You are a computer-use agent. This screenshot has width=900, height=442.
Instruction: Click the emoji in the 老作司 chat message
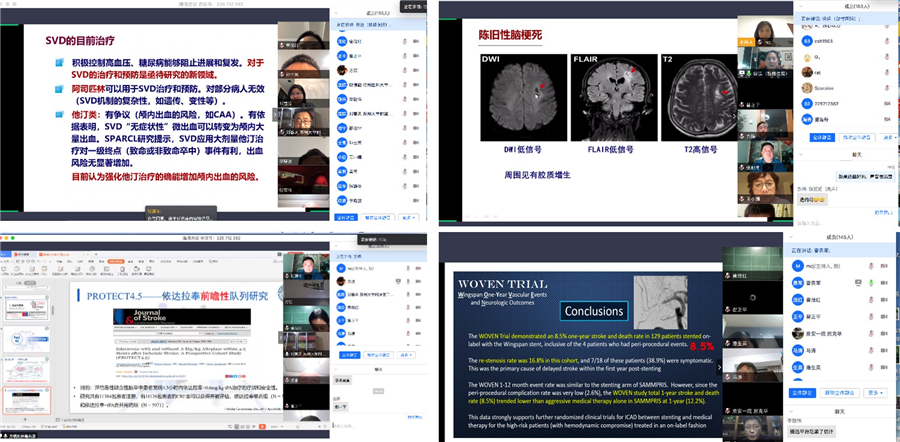pyautogui.click(x=822, y=200)
